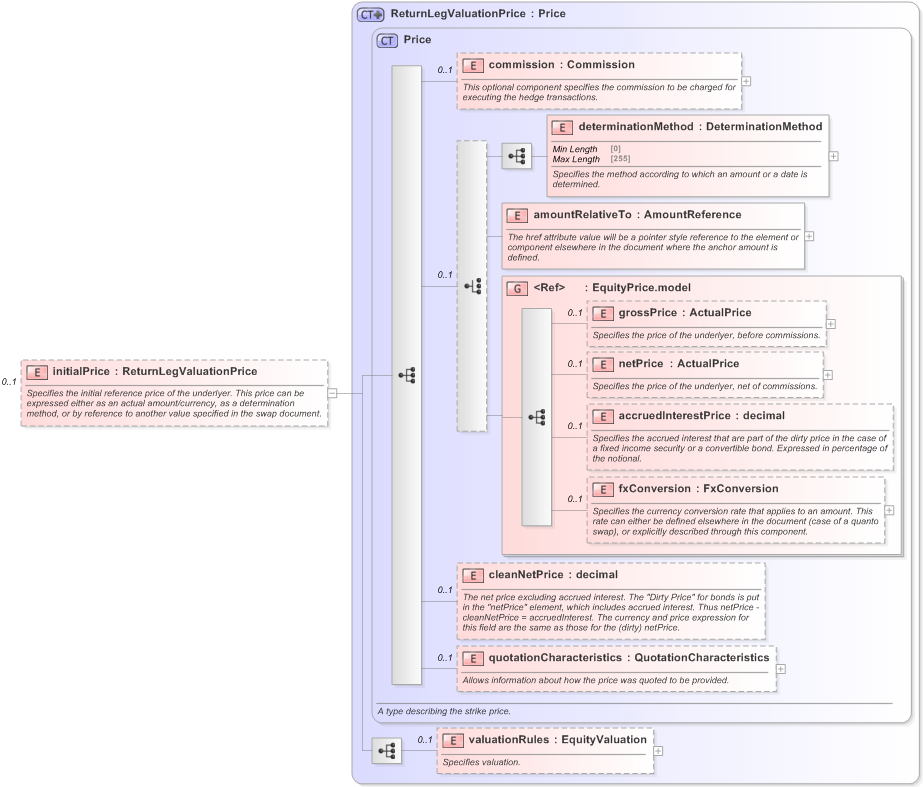Select cleanNetPrice : decimal label
This screenshot has height=787, width=923.
coord(553,575)
